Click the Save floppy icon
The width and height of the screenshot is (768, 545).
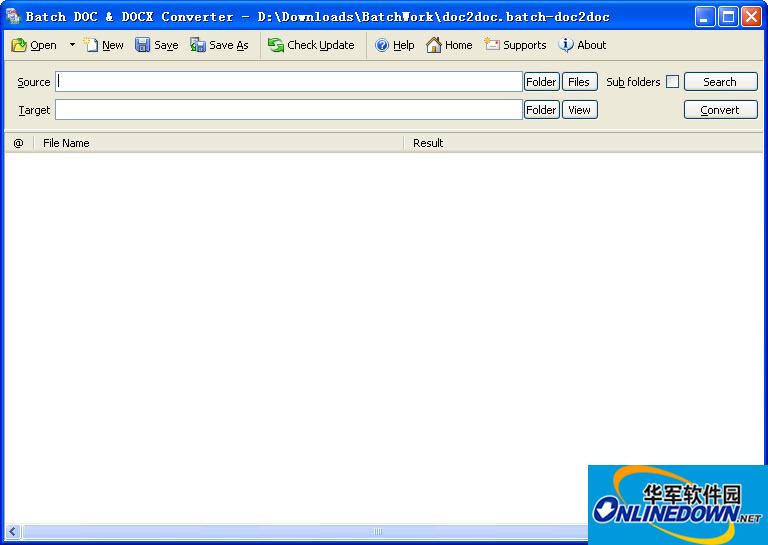pyautogui.click(x=143, y=45)
